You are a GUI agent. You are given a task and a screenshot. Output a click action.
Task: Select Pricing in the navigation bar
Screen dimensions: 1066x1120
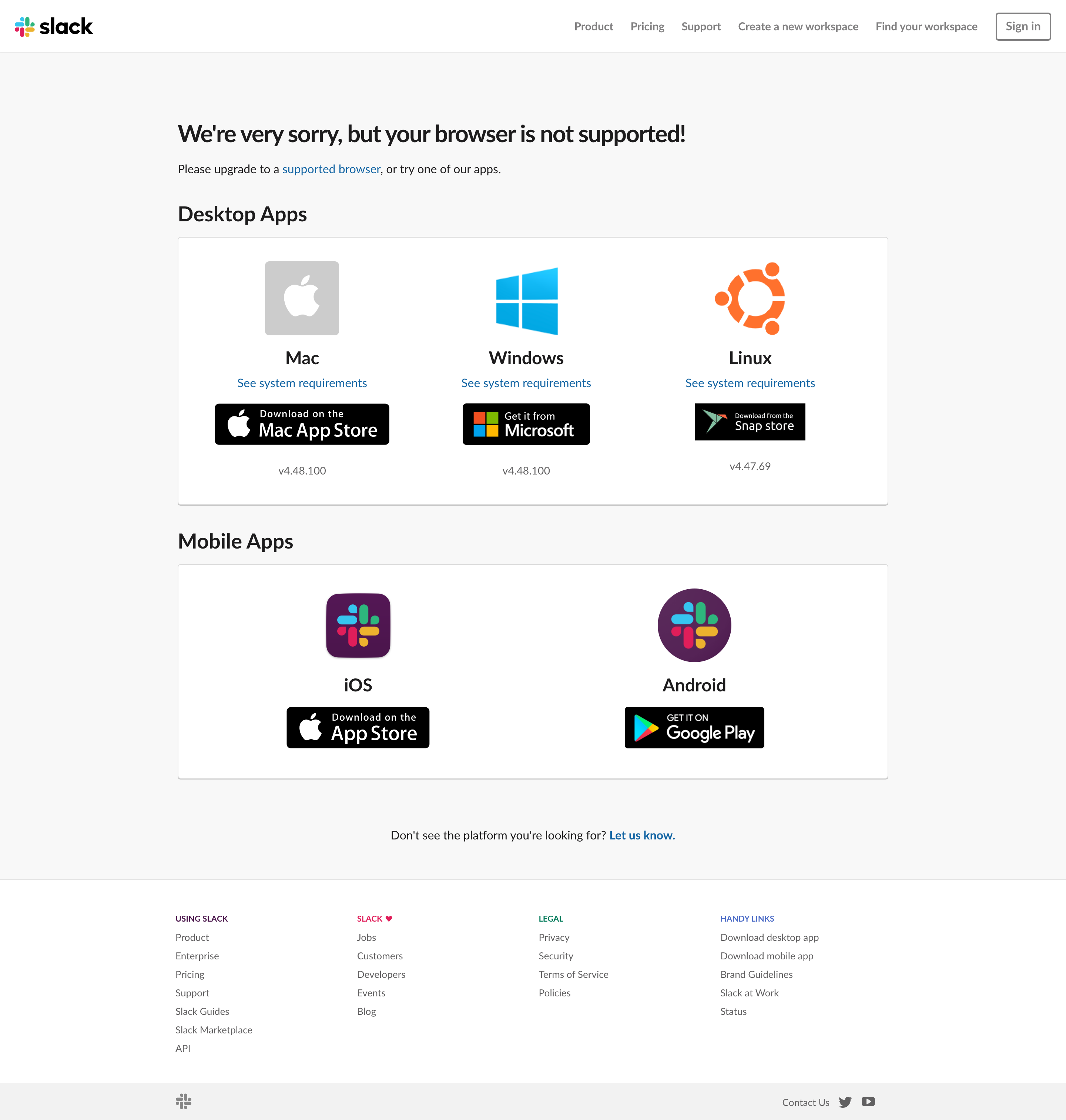pyautogui.click(x=647, y=26)
